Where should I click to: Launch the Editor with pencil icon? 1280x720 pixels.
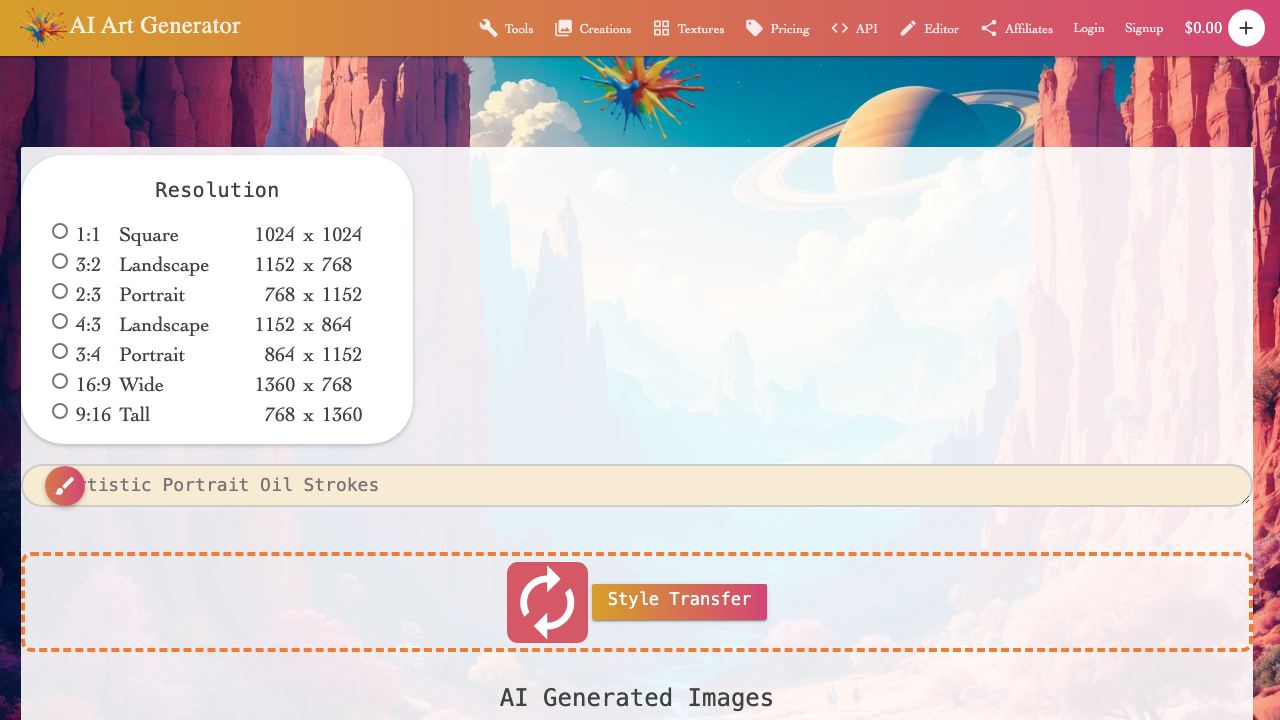[929, 28]
